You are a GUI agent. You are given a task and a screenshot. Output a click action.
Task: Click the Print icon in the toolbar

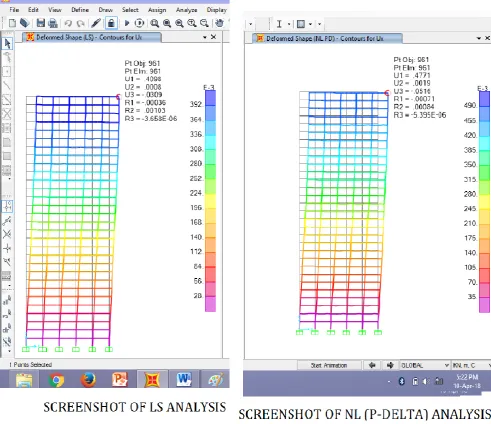coord(53,23)
